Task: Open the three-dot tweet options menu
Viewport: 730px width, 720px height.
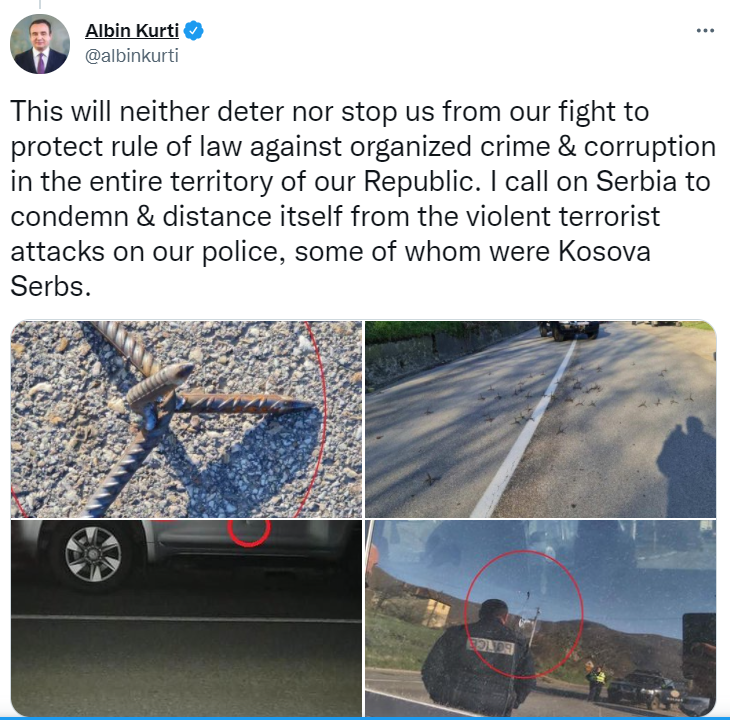Action: coord(705,31)
